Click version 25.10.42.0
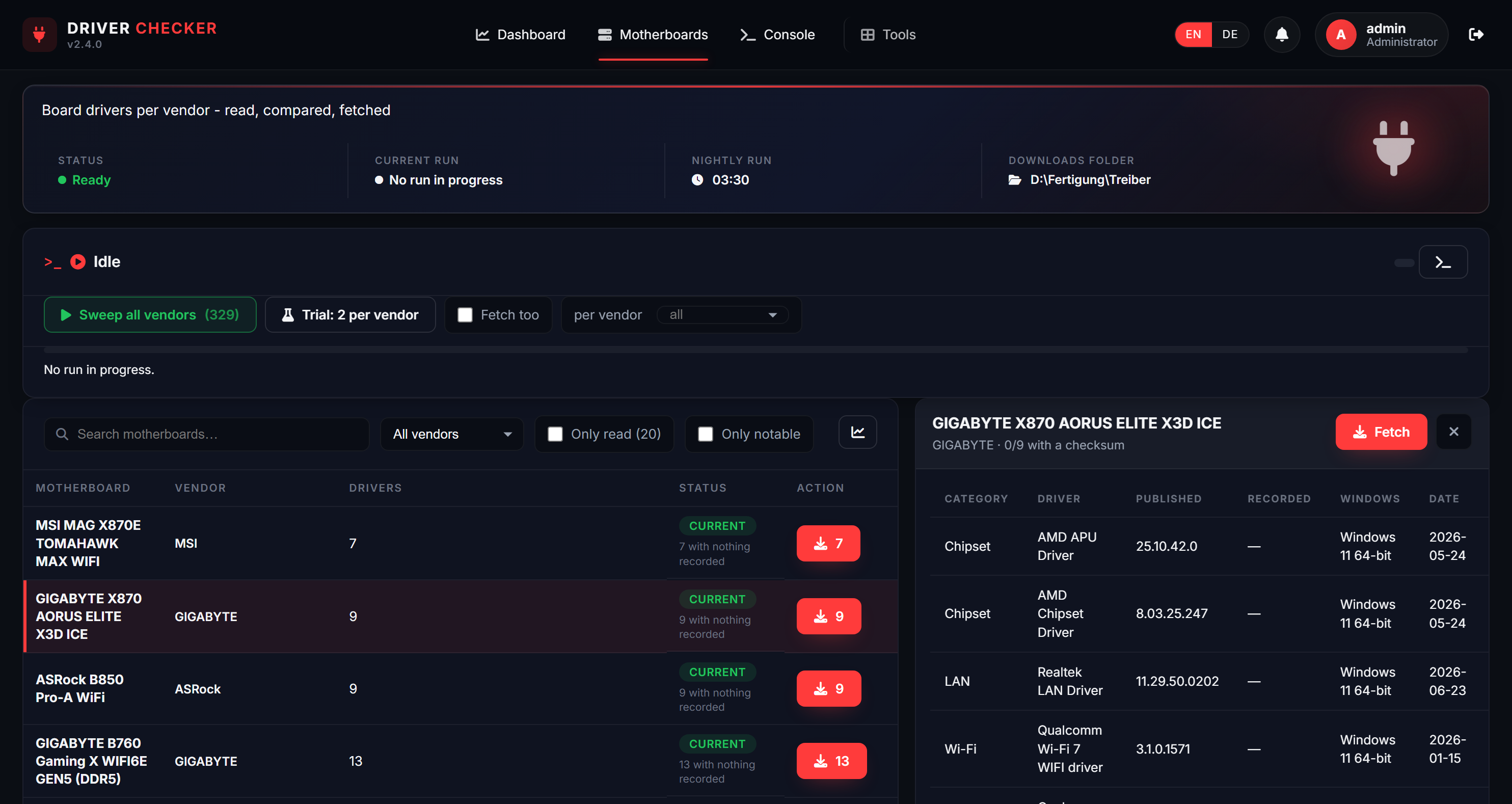 [x=1166, y=546]
